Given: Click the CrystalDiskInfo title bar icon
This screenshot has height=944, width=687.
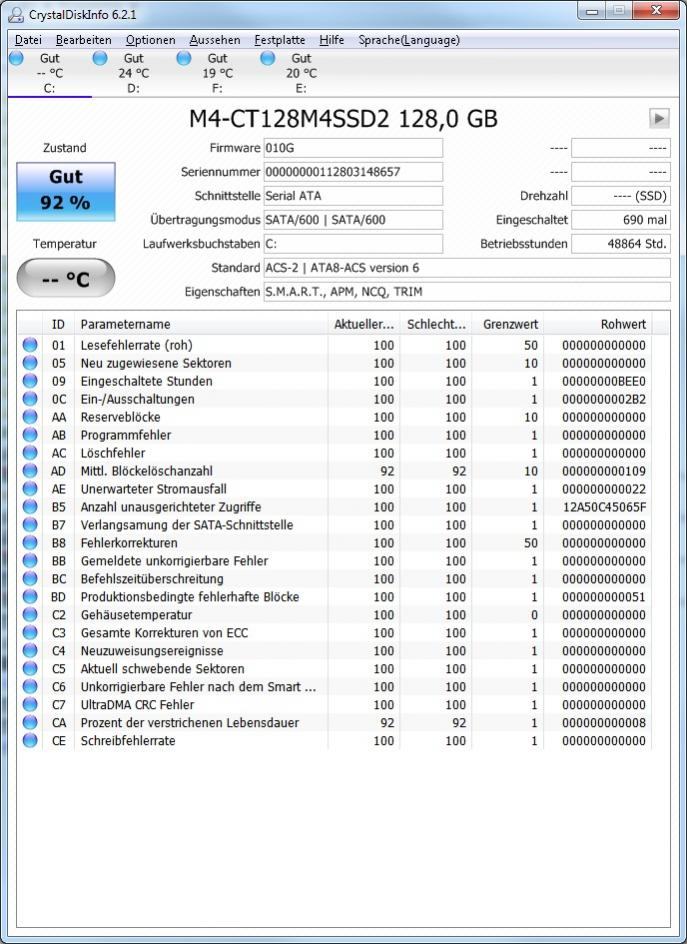Looking at the screenshot, I should 16,14.
